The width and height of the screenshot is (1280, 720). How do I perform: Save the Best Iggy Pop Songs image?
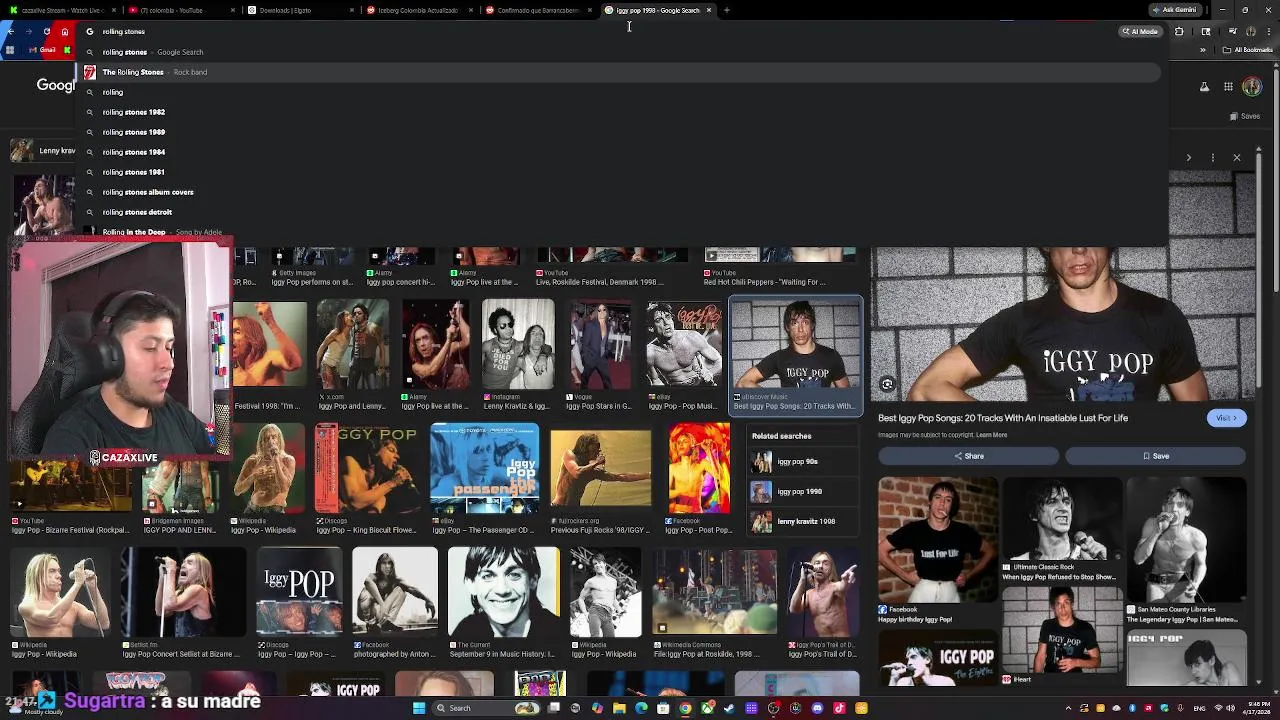[1155, 456]
